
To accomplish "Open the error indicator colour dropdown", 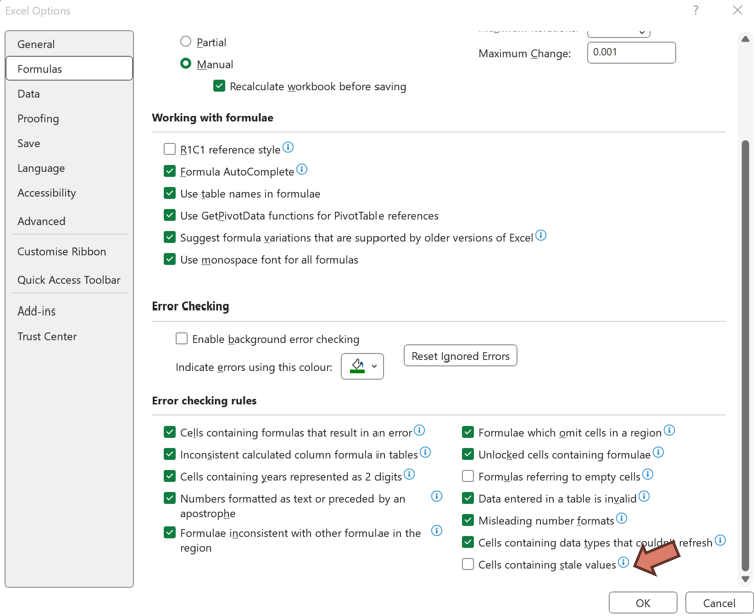I will click(x=362, y=366).
